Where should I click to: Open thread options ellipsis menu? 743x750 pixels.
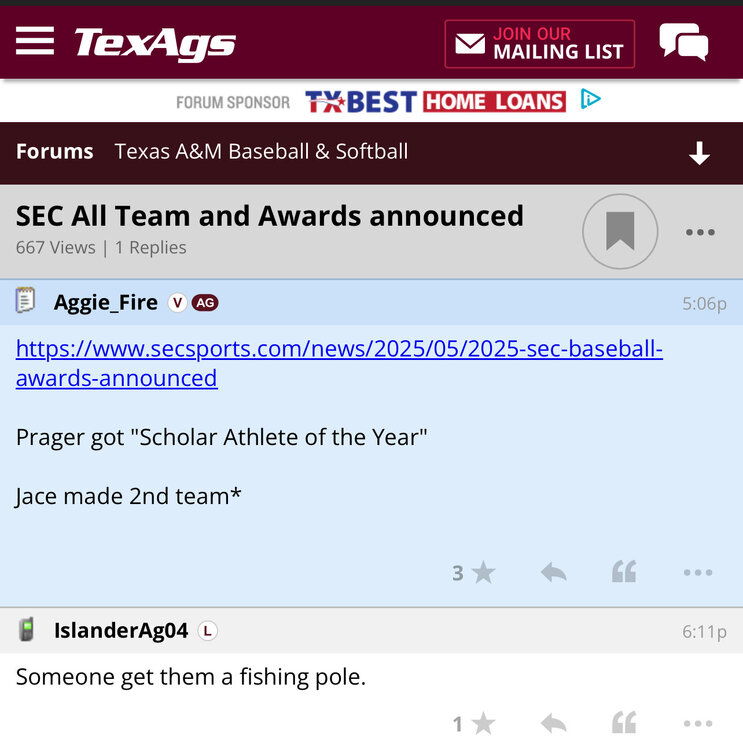click(700, 232)
